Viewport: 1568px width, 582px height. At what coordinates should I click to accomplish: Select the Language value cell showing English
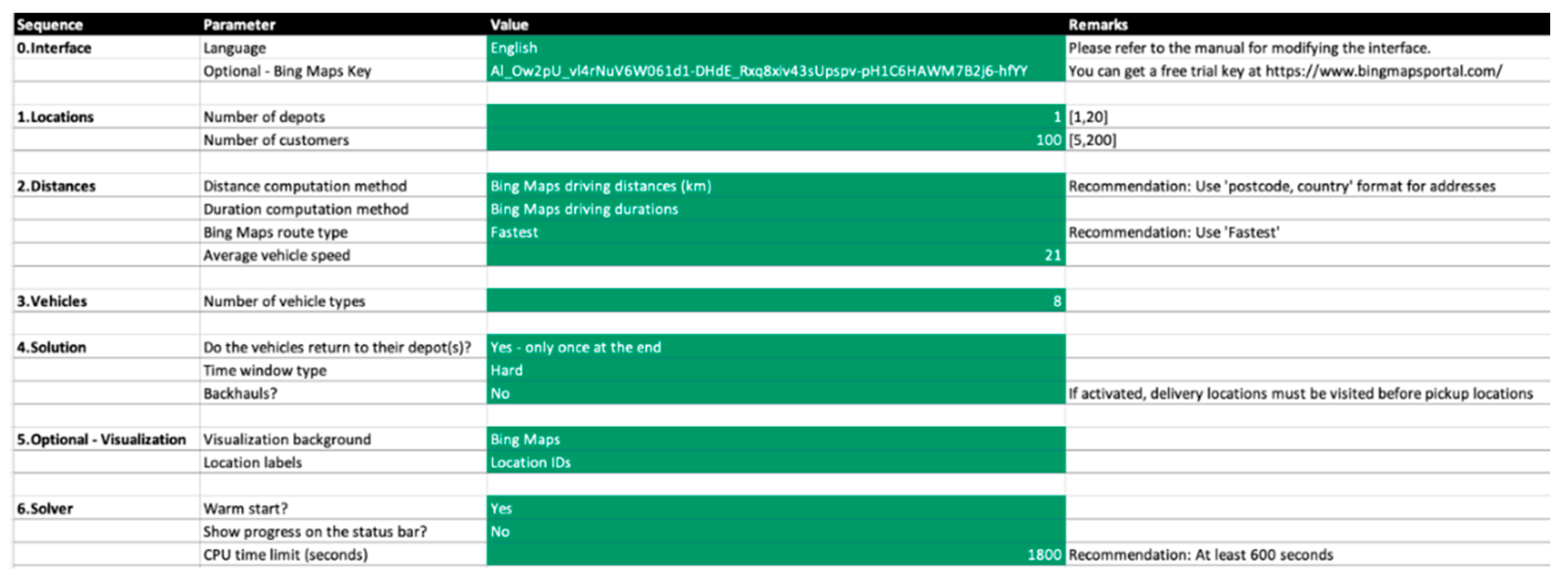point(775,47)
